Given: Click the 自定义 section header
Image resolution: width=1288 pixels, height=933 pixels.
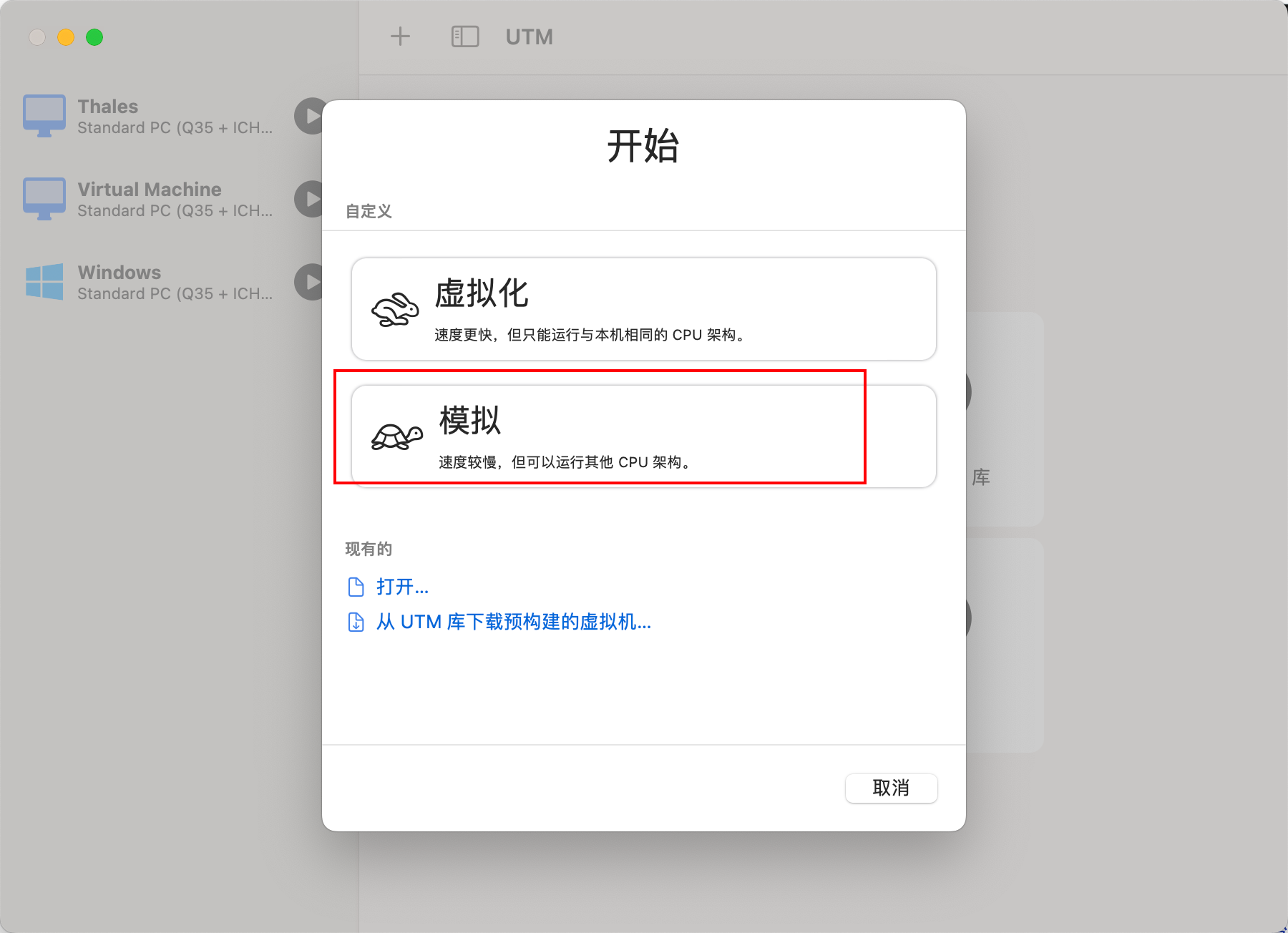Looking at the screenshot, I should 369,211.
